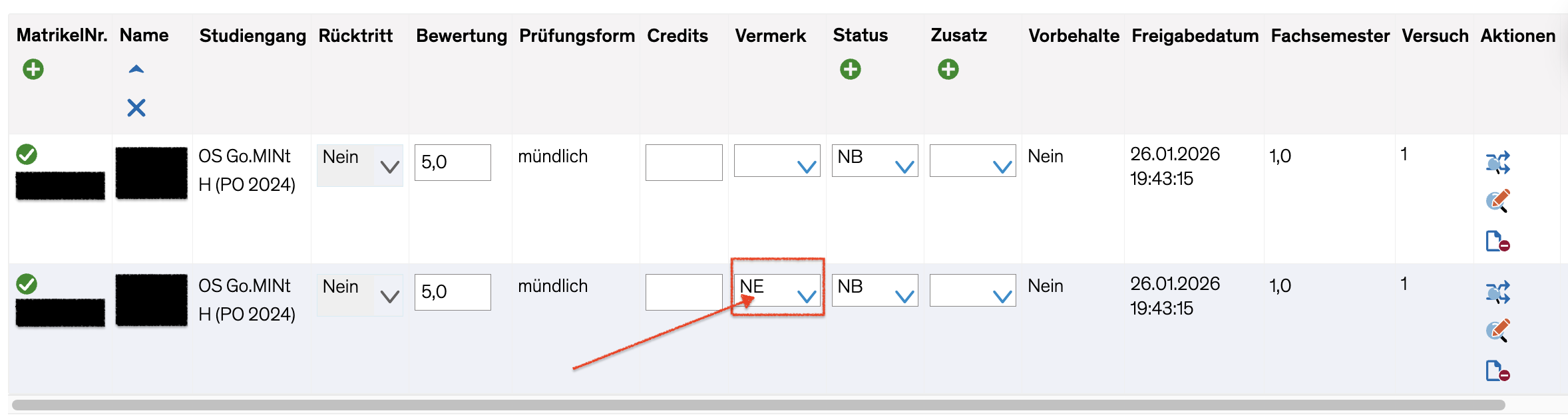Screen dimensions: 1568x419
Task: Open first row's Status dropdown showing NB
Action: coord(875,160)
